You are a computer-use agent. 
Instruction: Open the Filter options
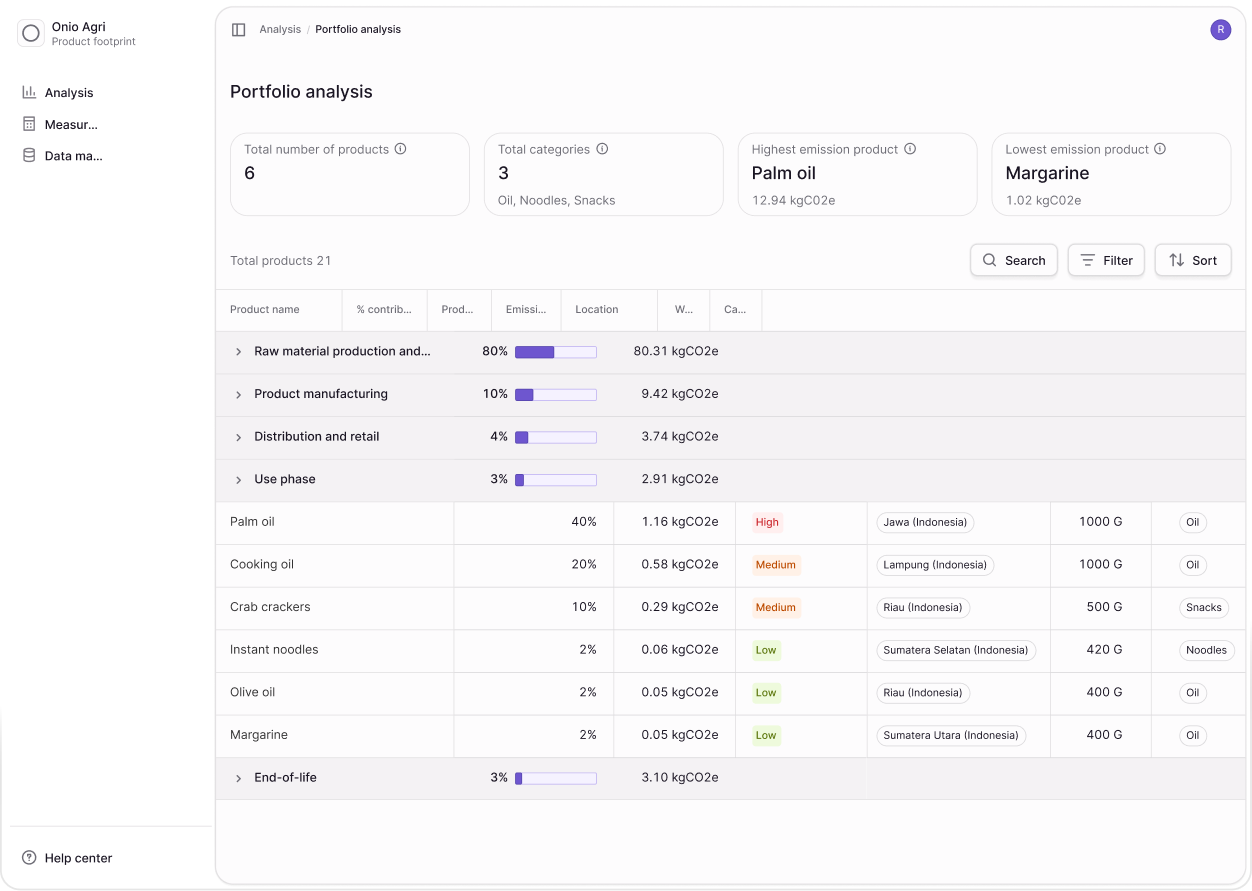click(x=1106, y=260)
